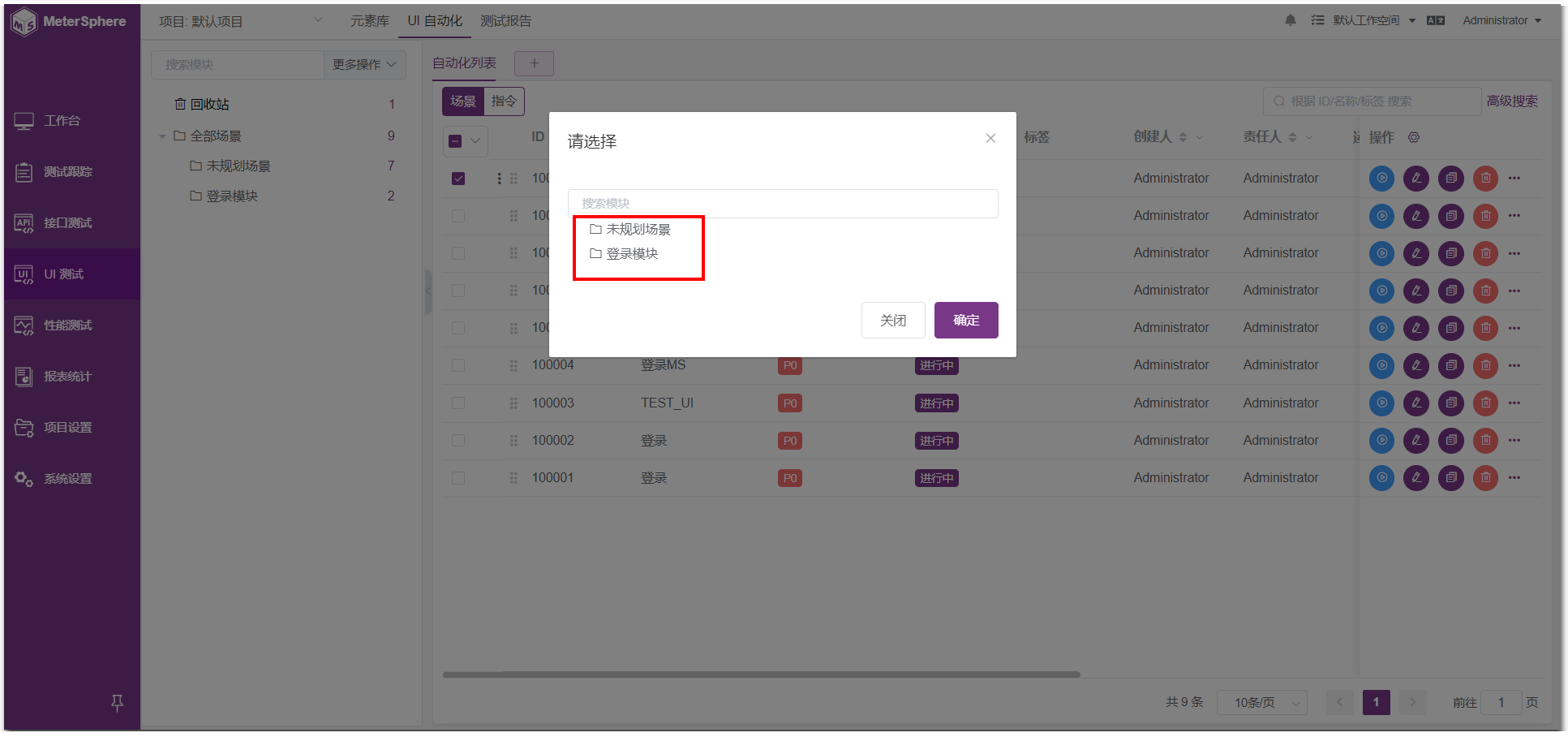The width and height of the screenshot is (1568, 737).
Task: Click the 确定 button in dialog
Action: click(x=966, y=320)
